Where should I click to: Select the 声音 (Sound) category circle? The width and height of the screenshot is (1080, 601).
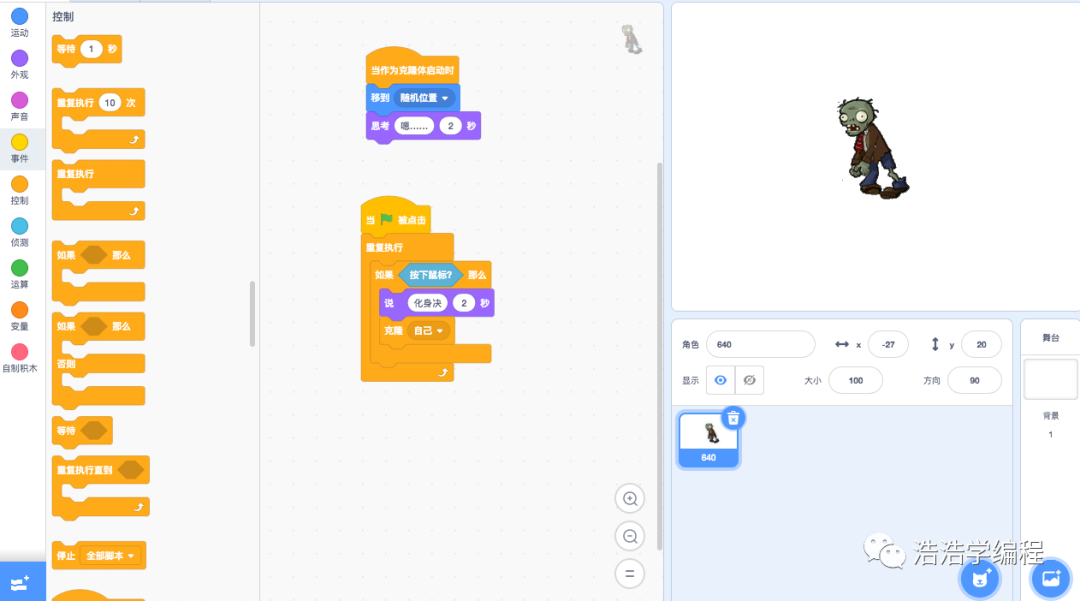(19, 101)
